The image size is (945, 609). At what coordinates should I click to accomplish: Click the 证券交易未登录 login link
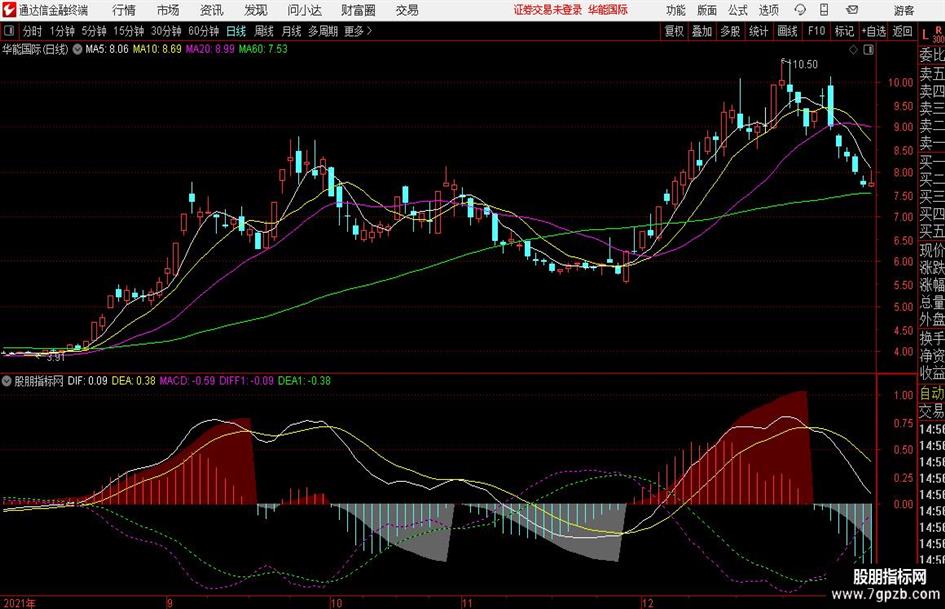pyautogui.click(x=548, y=10)
